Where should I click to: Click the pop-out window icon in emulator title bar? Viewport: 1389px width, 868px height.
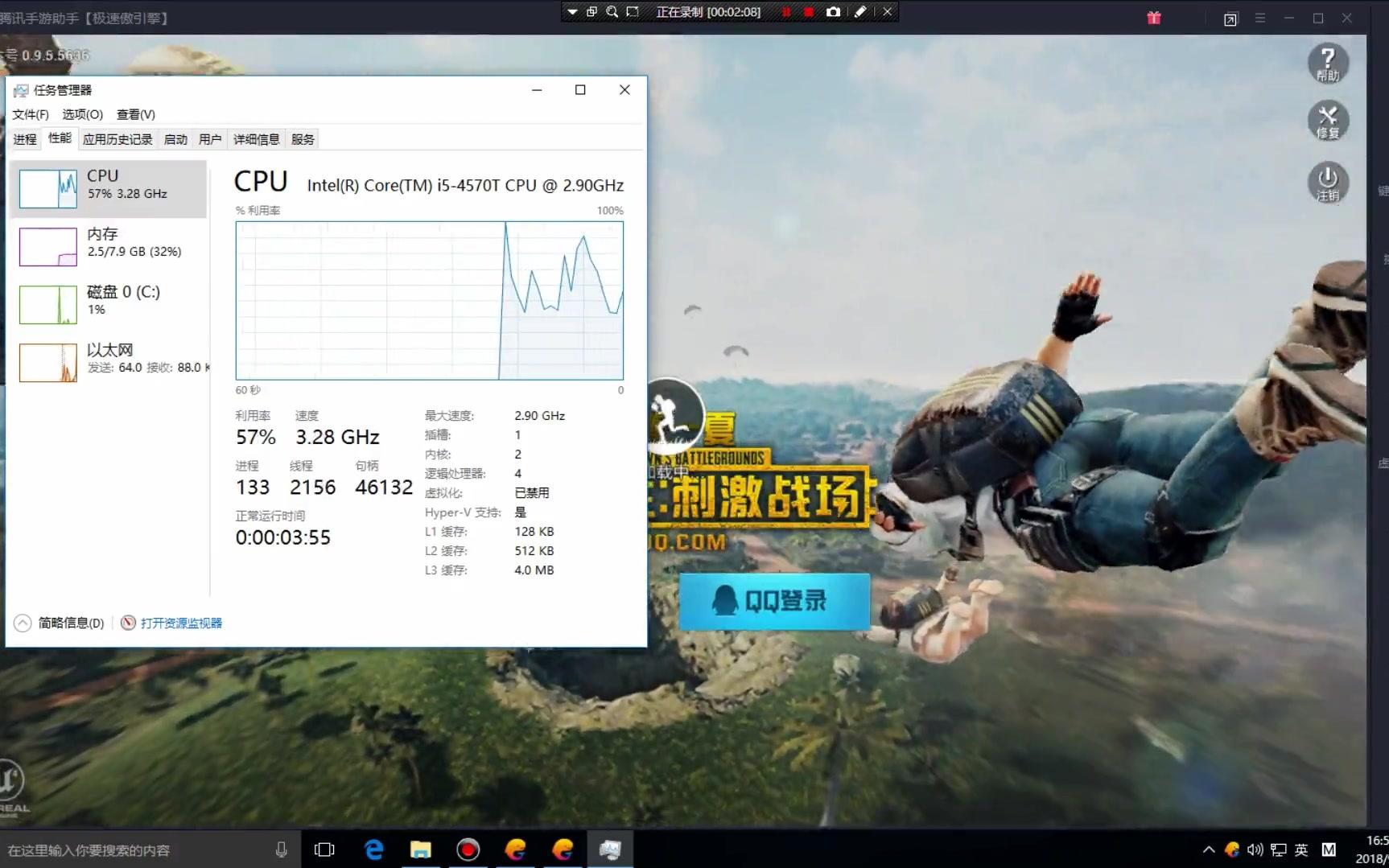1230,19
